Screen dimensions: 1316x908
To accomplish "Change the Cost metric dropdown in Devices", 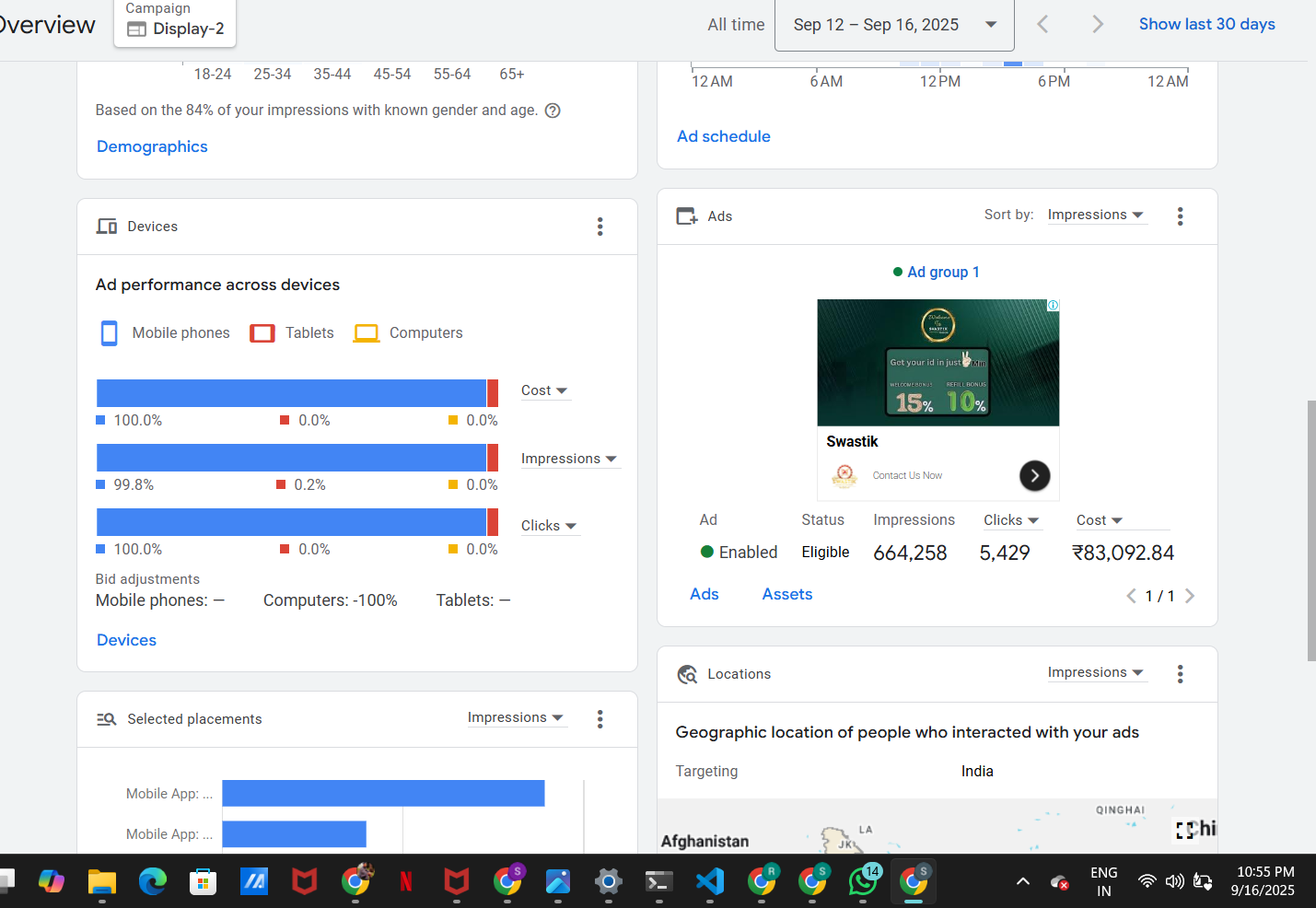I will 543,390.
